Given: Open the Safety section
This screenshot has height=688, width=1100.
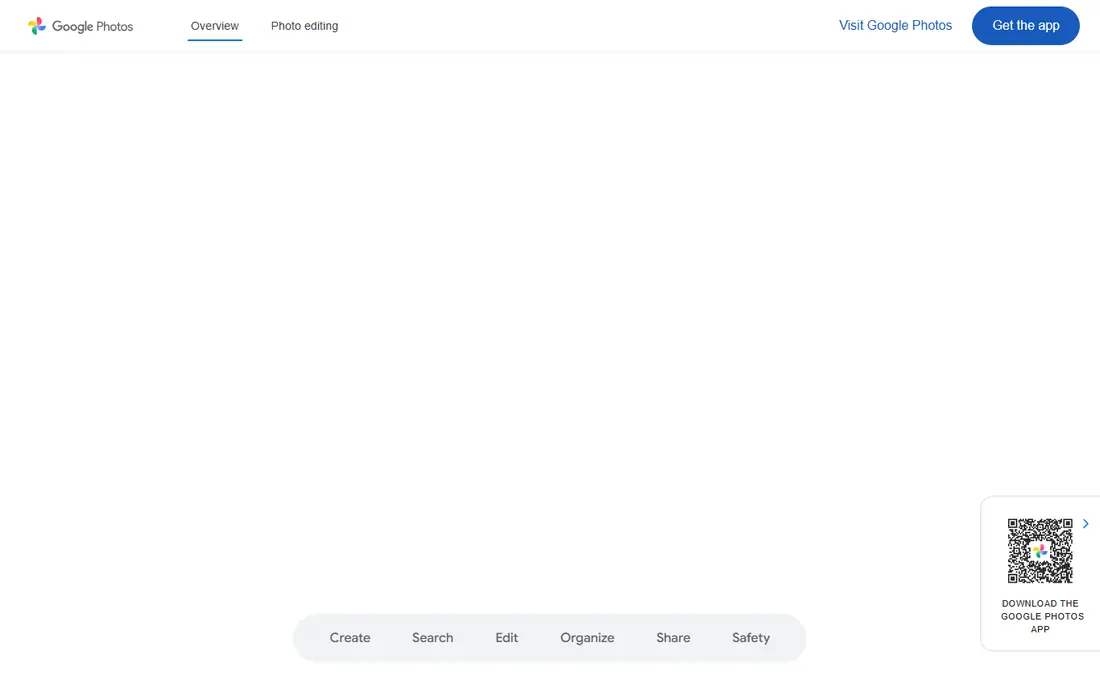Looking at the screenshot, I should click(x=751, y=638).
